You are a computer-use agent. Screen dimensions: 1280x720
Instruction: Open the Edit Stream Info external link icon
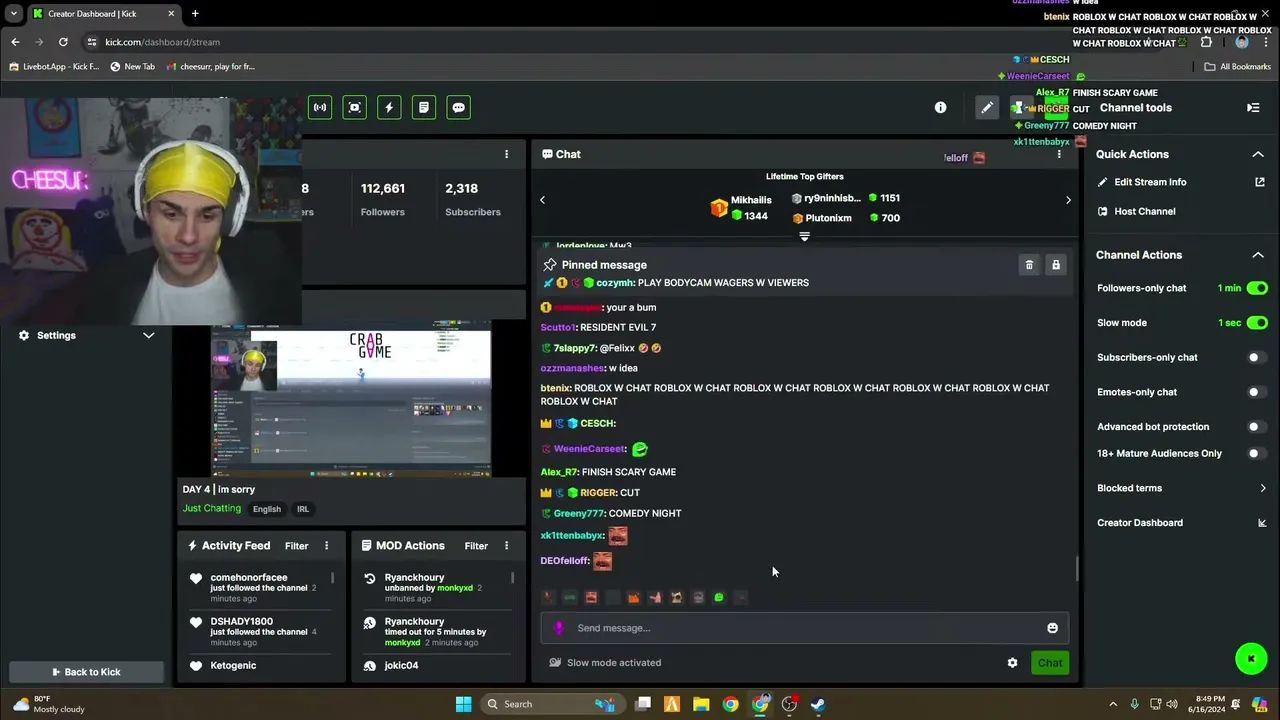pos(1260,182)
